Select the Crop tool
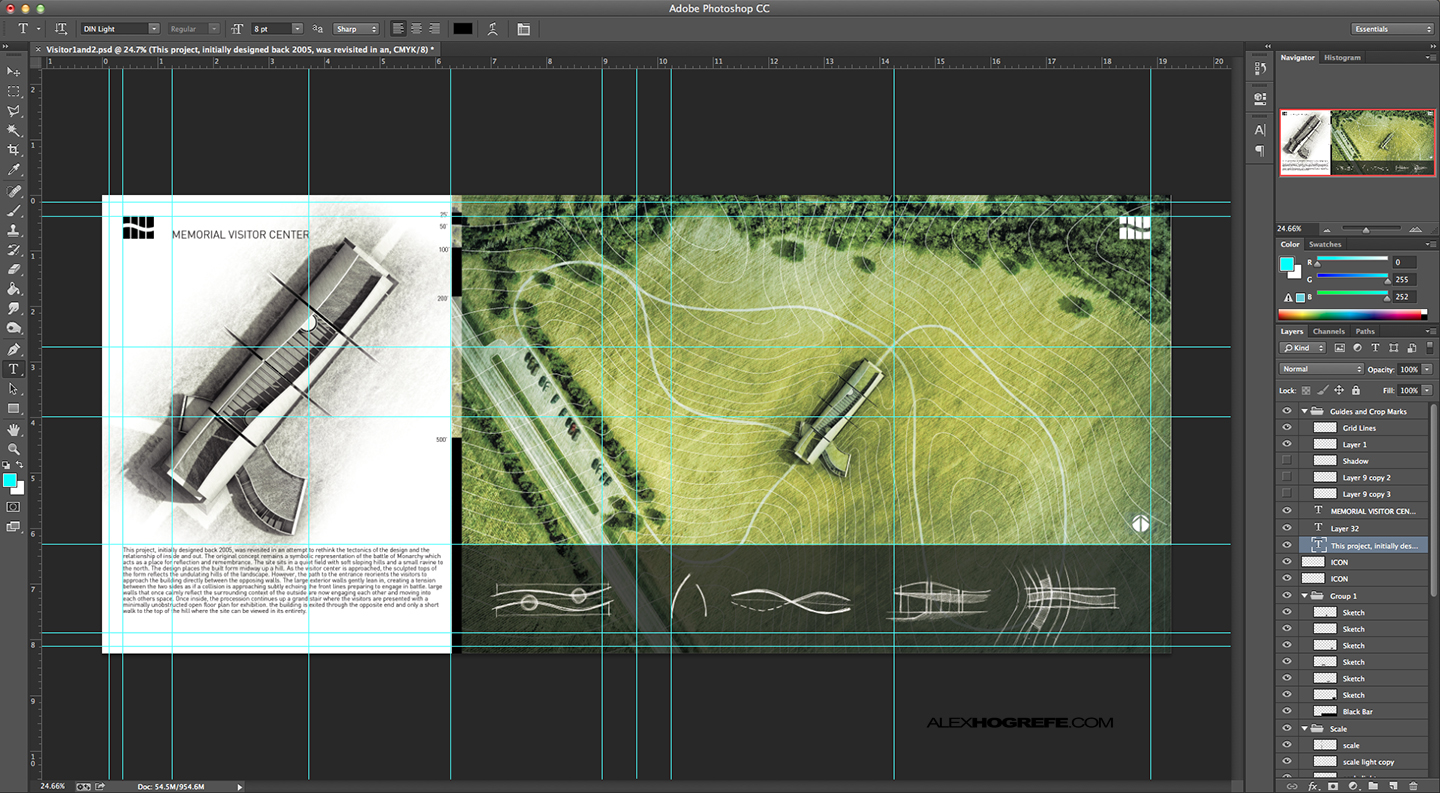The width and height of the screenshot is (1440, 793). (x=13, y=150)
